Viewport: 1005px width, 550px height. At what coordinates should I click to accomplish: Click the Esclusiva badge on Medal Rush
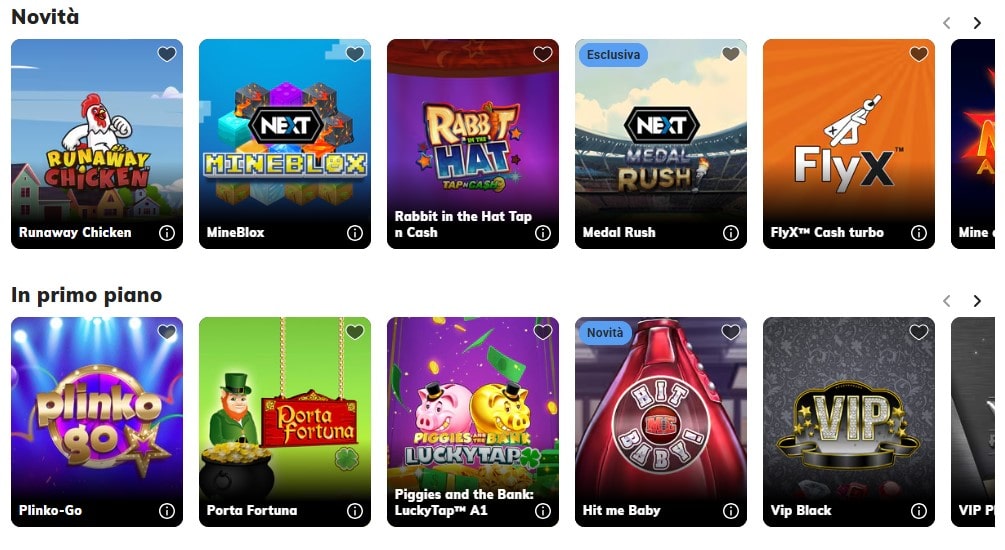tap(613, 54)
